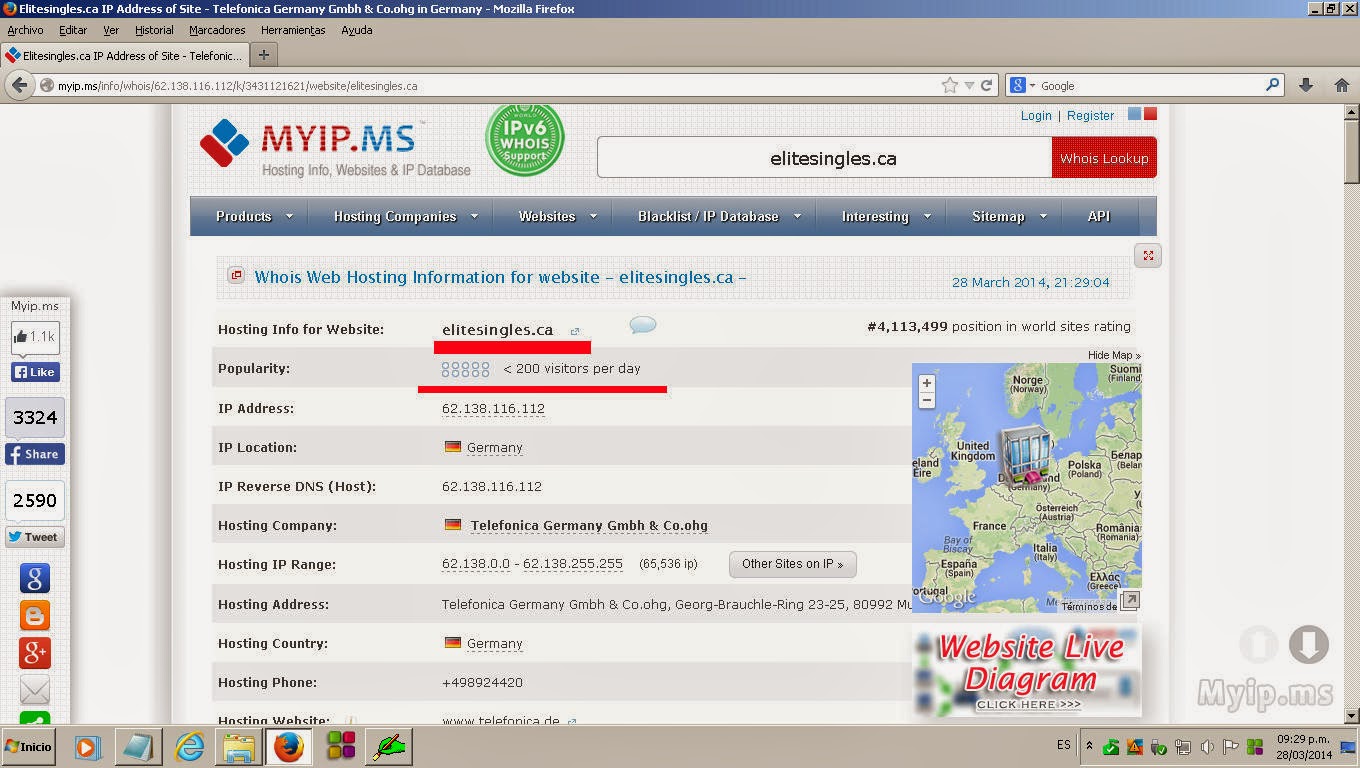The height and width of the screenshot is (768, 1360).
Task: Open the 62.138.116.112 IP address link
Action: coord(493,408)
